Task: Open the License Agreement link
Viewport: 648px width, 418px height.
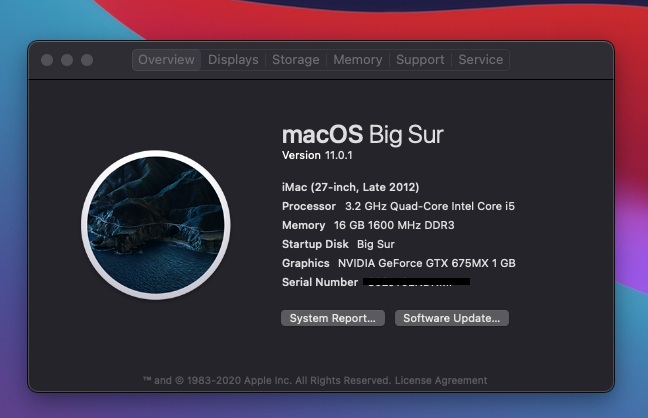Action: point(441,380)
